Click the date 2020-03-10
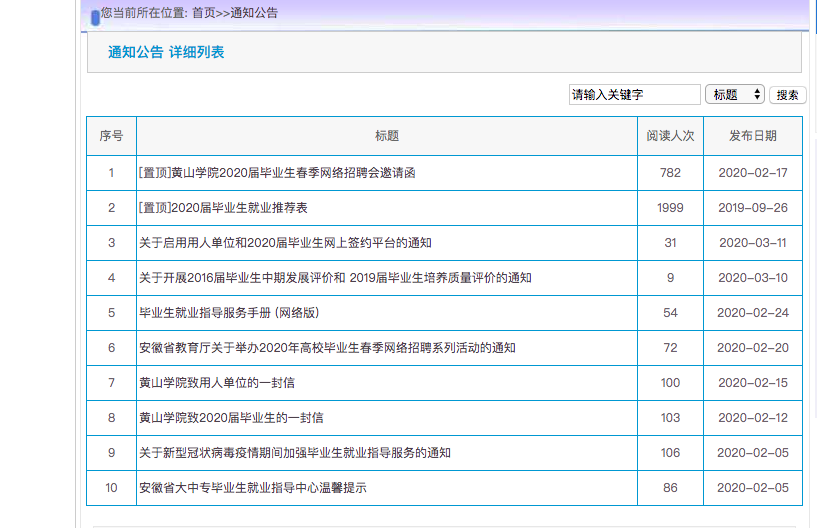This screenshot has width=817, height=528. 753,277
